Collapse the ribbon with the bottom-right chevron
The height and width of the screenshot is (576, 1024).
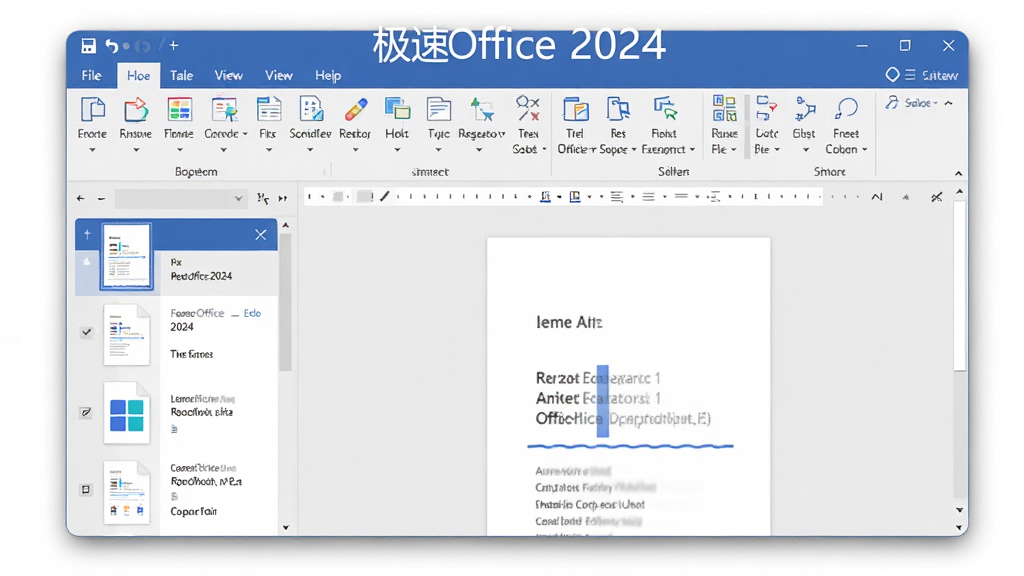coord(958,174)
